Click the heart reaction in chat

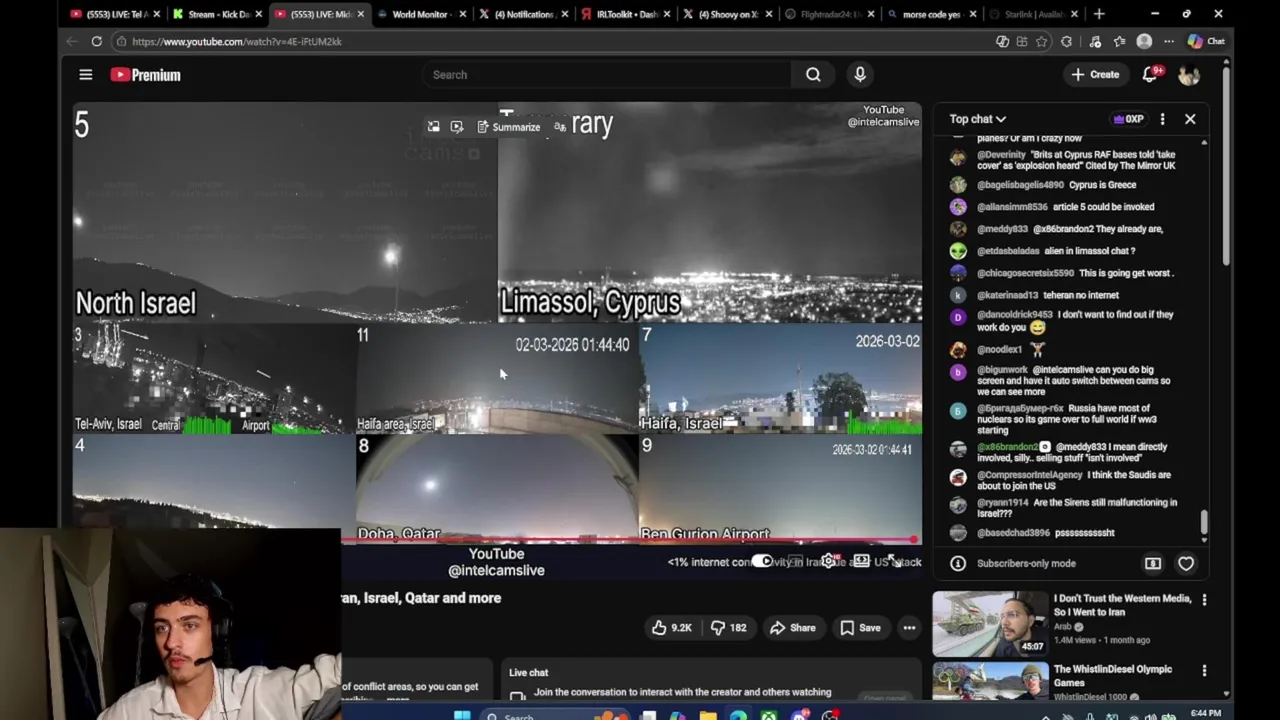click(x=1186, y=564)
